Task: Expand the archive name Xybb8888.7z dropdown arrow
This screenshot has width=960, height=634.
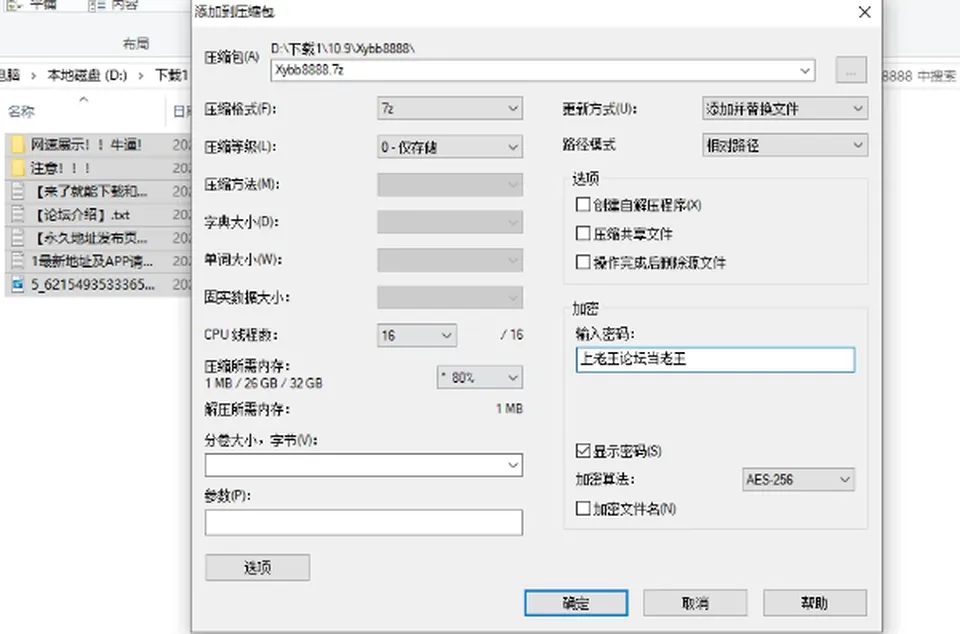Action: click(x=805, y=71)
